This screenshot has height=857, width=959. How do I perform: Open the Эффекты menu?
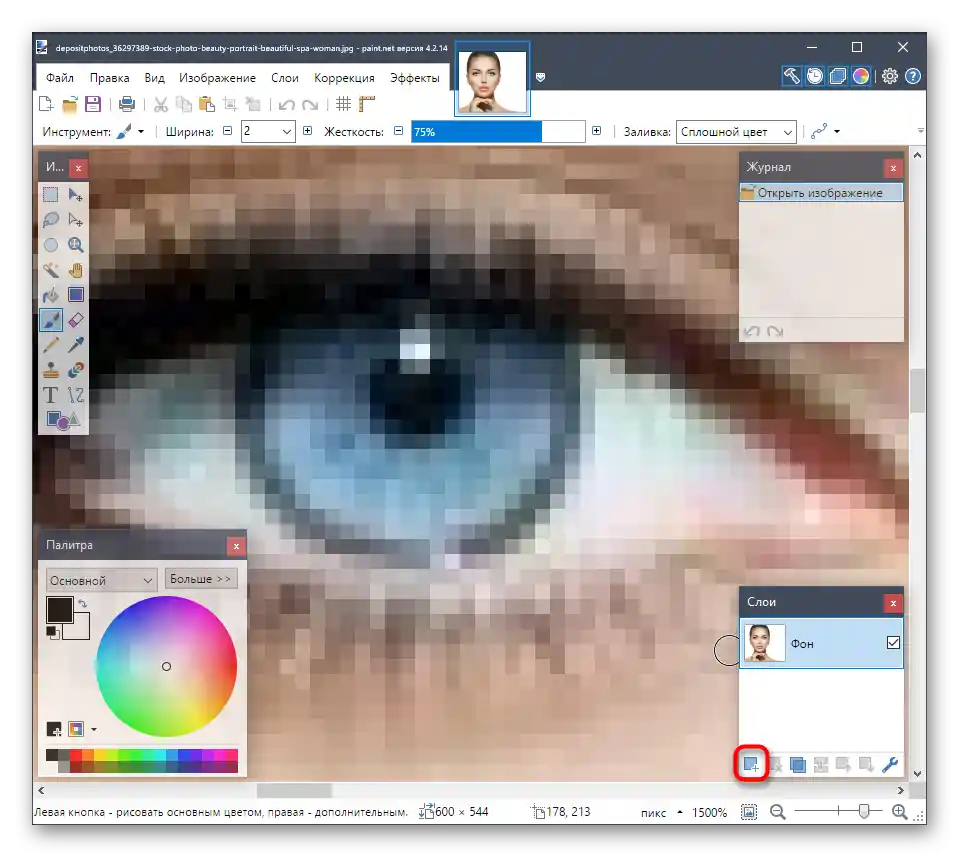pyautogui.click(x=414, y=78)
